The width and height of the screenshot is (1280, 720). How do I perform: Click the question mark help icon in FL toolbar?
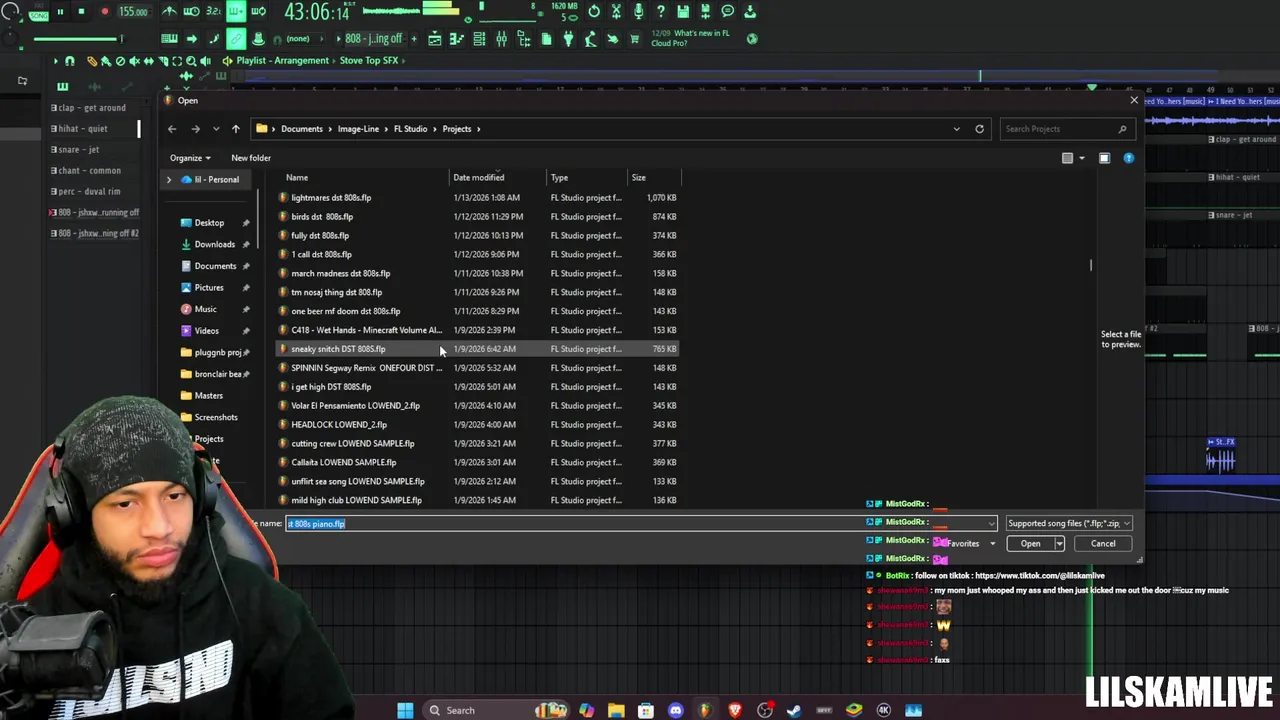click(660, 12)
